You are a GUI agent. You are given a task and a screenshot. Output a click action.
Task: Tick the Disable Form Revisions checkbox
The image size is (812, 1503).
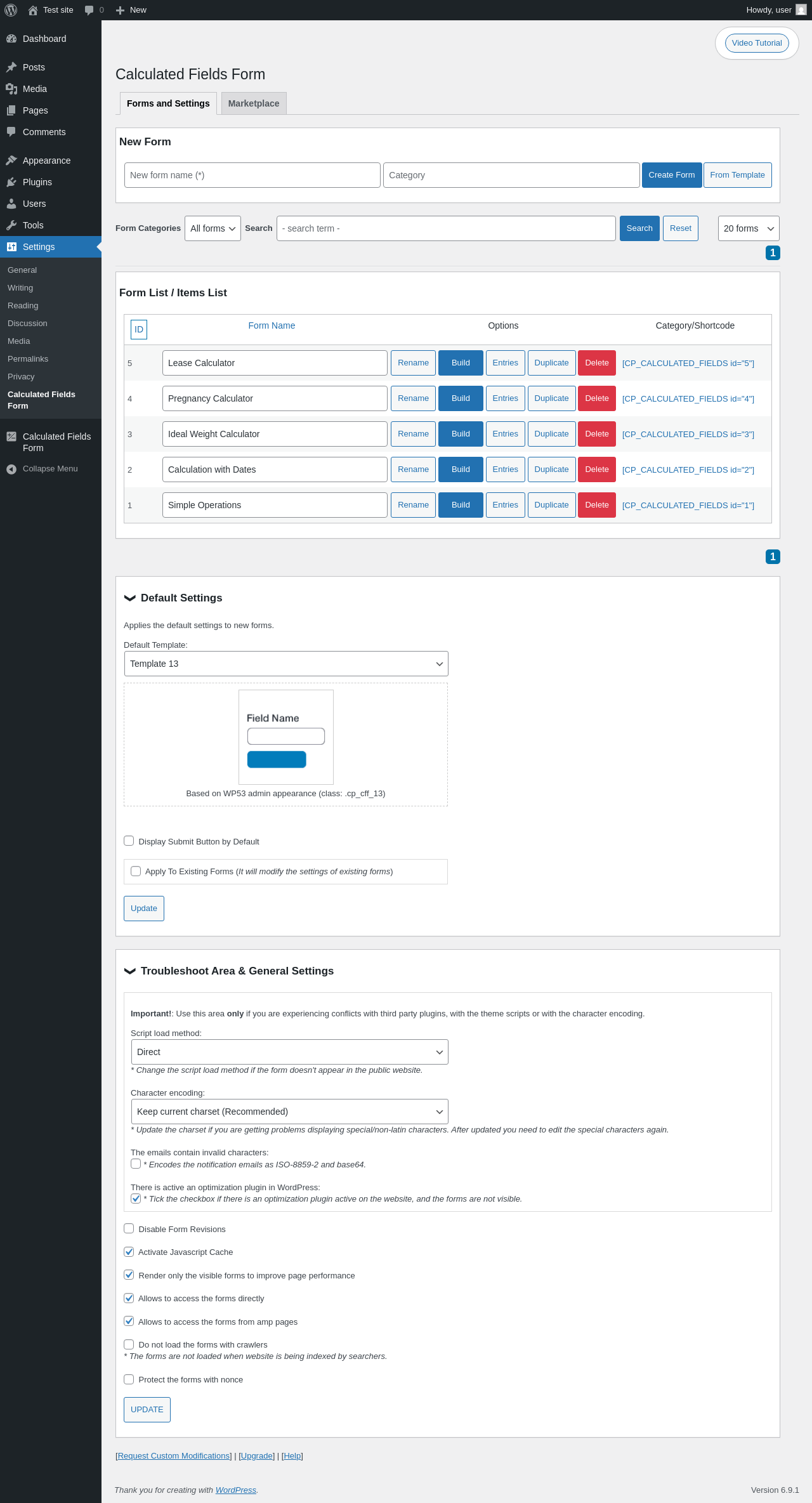point(129,1228)
